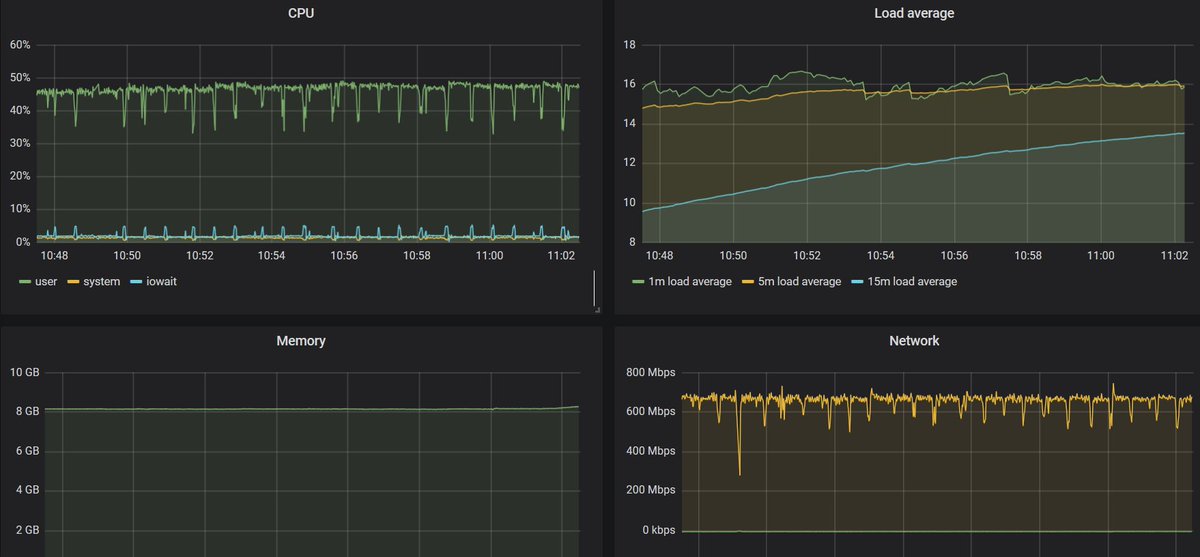Toggle the user series in CPU legend
The width and height of the screenshot is (1200, 557).
46,282
